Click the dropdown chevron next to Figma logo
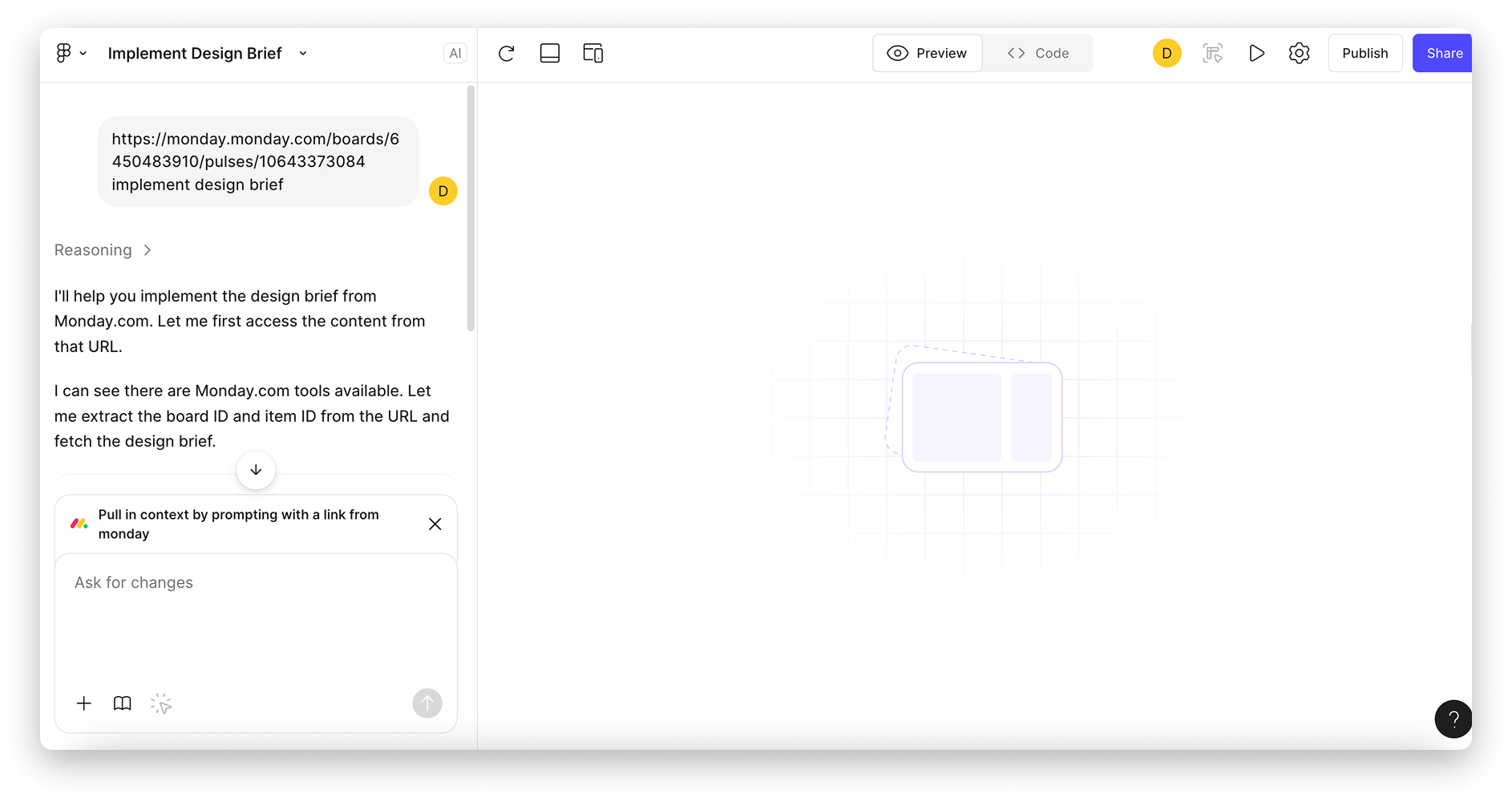1512x802 pixels. [83, 54]
